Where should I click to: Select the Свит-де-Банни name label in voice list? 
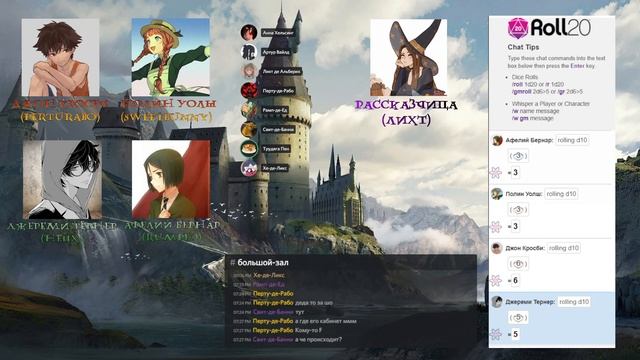click(x=278, y=130)
